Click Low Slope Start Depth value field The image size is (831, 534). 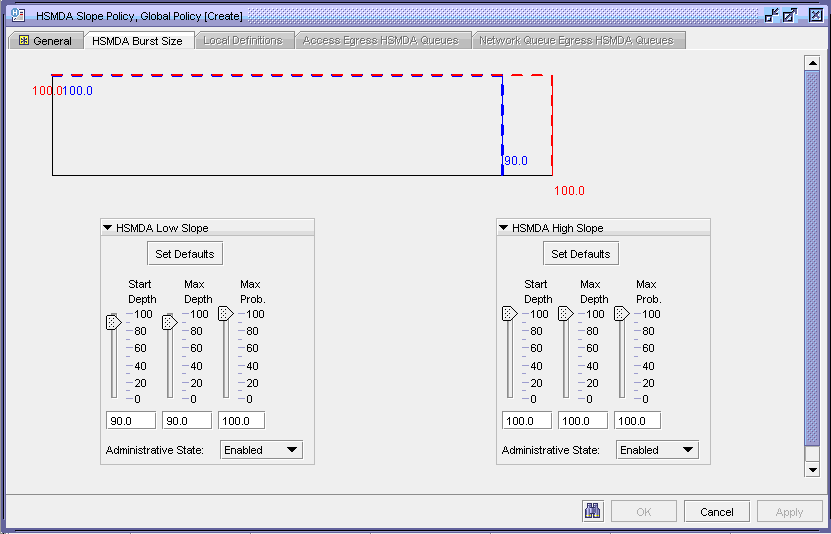130,421
